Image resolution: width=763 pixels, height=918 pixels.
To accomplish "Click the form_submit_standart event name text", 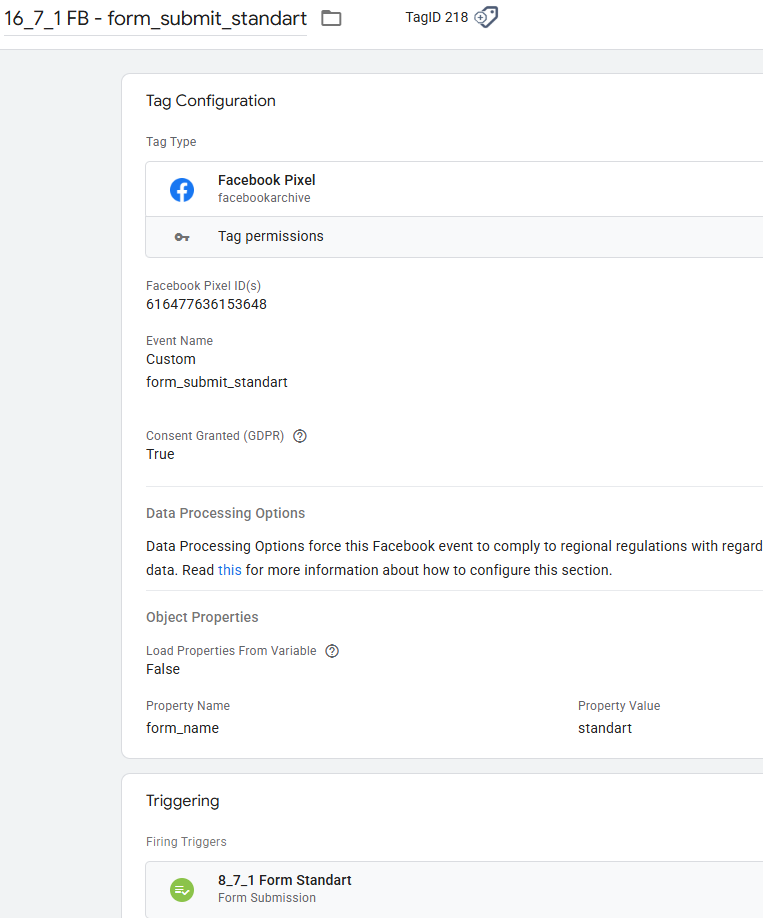I will coord(217,382).
